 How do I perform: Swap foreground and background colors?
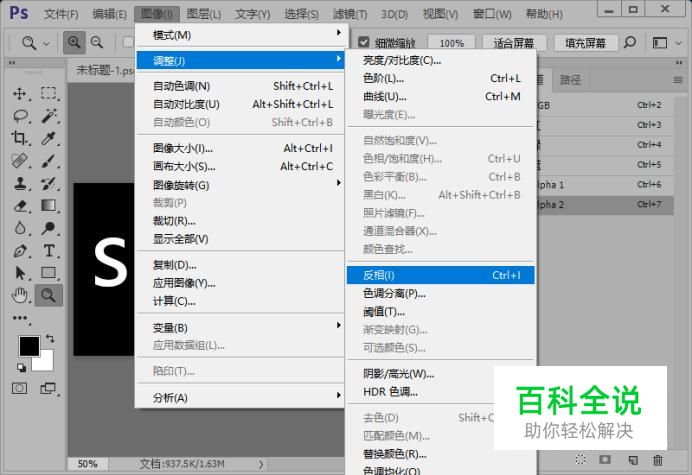[50, 339]
